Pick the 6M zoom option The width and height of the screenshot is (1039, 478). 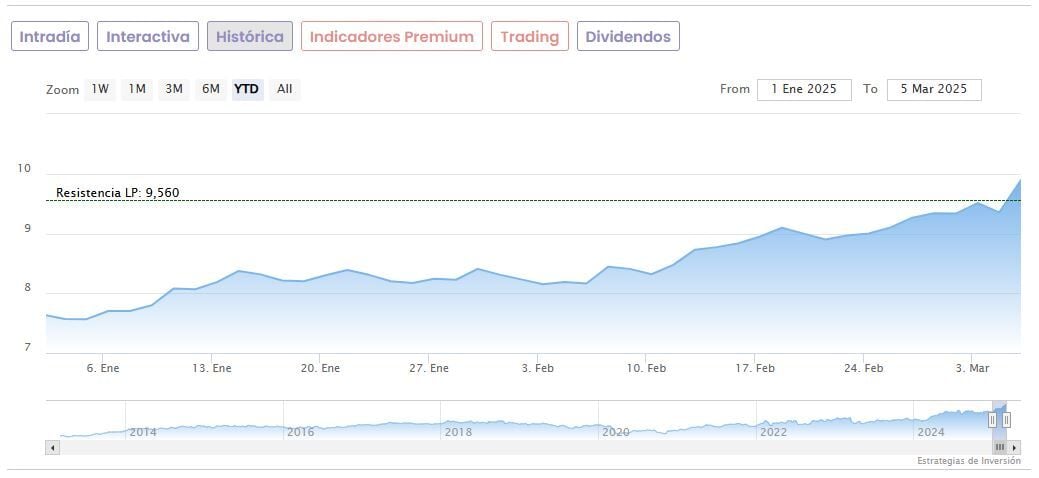tap(210, 89)
